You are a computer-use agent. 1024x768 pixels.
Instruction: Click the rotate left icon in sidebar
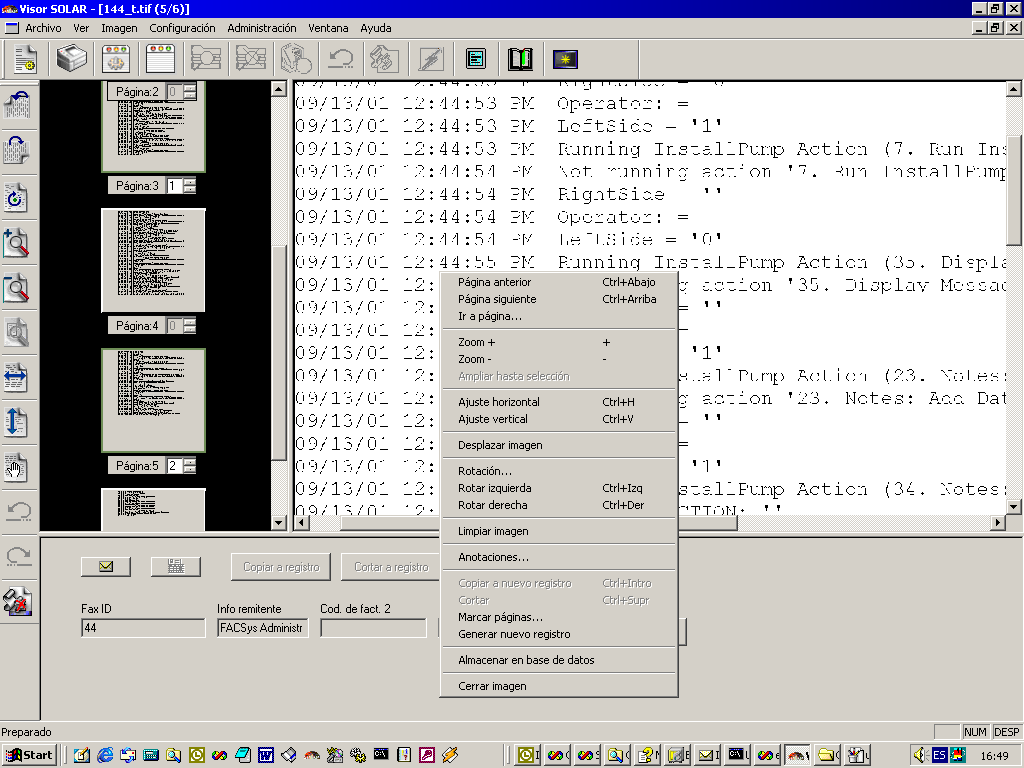click(x=17, y=104)
